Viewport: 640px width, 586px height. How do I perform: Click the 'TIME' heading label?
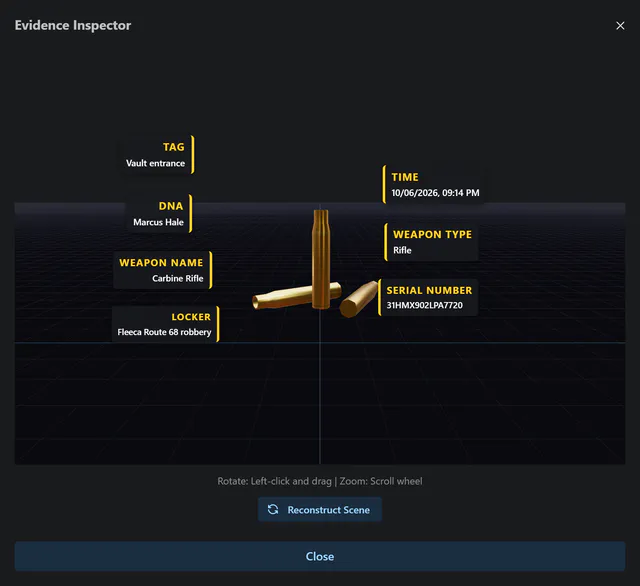[405, 177]
